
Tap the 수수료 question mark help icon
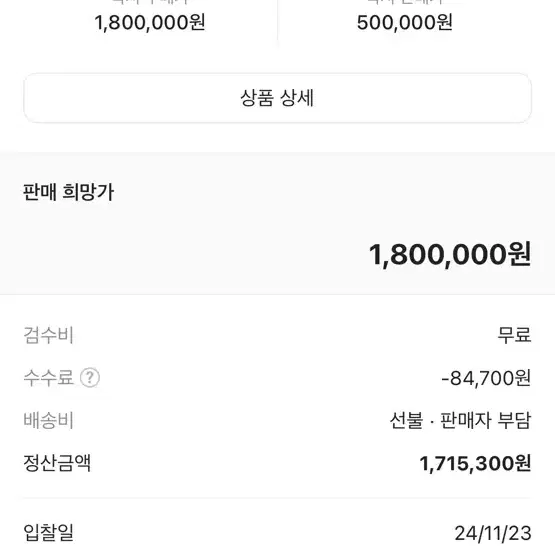90,377
